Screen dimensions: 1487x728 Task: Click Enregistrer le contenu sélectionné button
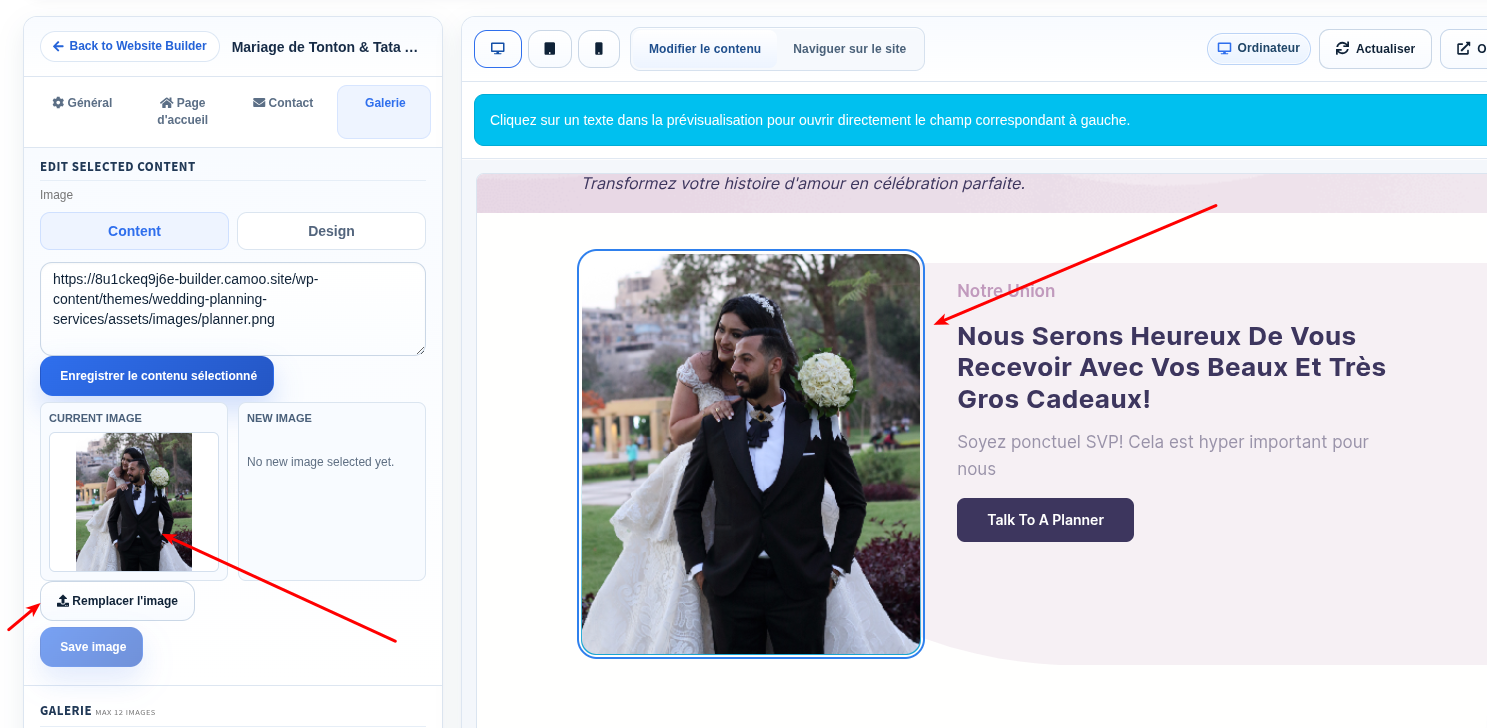click(157, 376)
